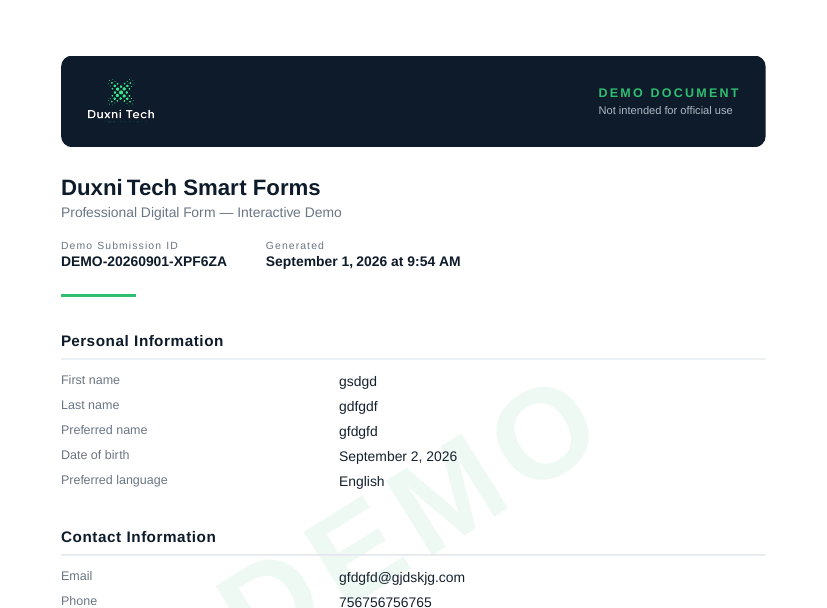Select the email 'gfdgfd@gjdskjg.com'
Image resolution: width=827 pixels, height=608 pixels.
tap(401, 577)
